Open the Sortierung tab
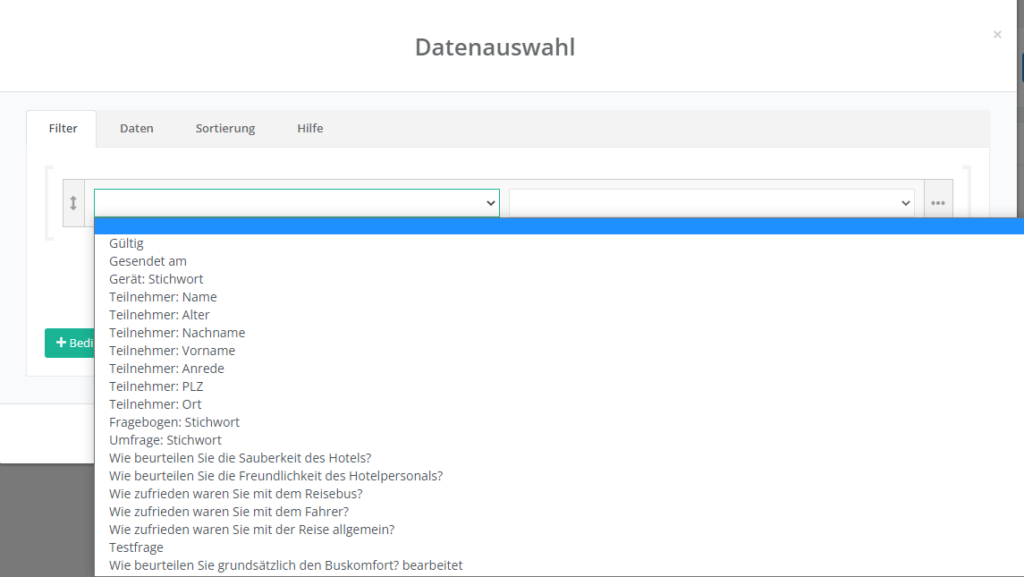The height and width of the screenshot is (577, 1024). tap(225, 129)
